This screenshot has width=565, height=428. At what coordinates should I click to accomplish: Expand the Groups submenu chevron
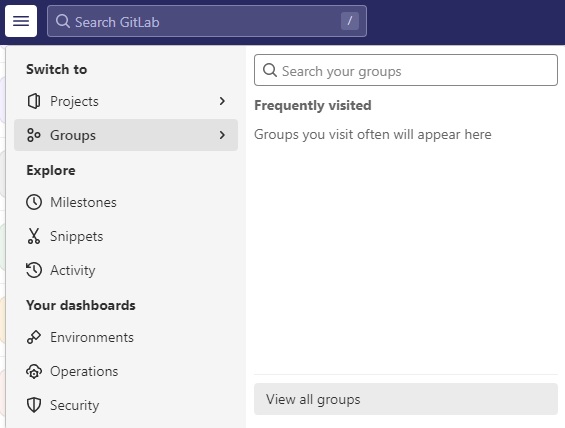(x=222, y=135)
